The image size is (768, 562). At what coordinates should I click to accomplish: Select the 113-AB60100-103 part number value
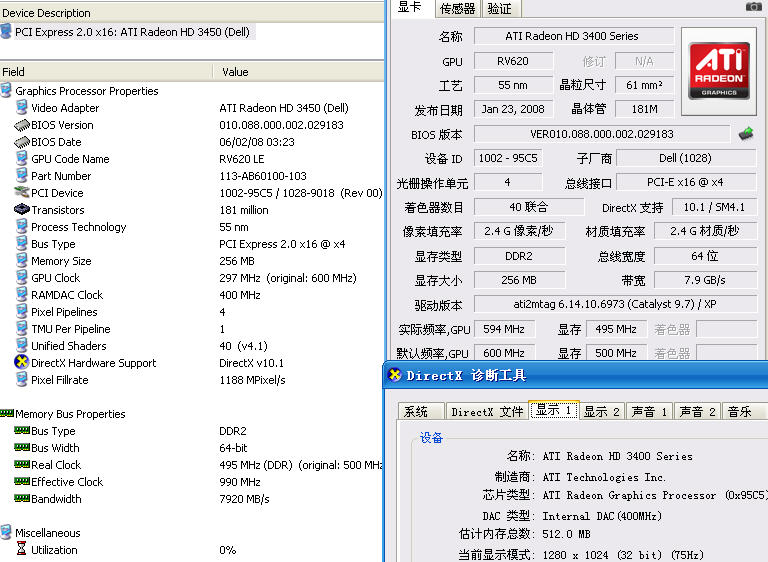pos(263,176)
